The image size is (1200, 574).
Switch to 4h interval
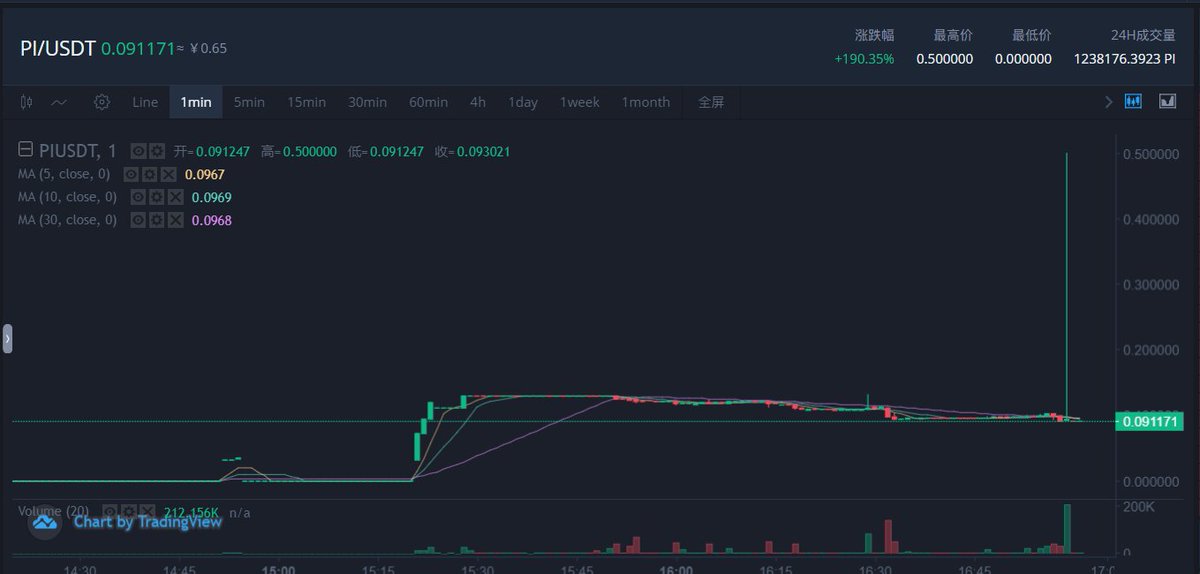click(478, 102)
